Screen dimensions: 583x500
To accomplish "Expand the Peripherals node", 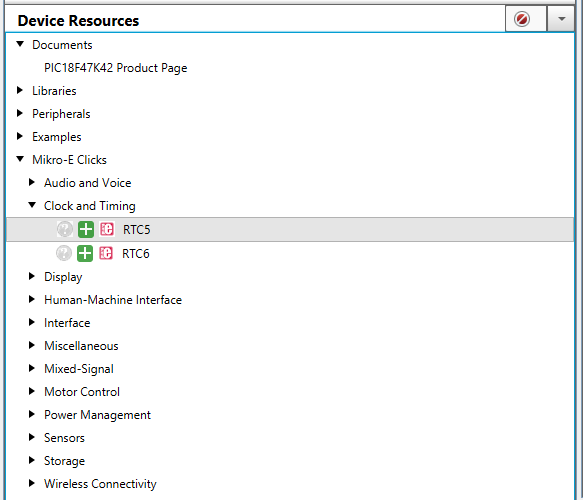I will pos(20,113).
